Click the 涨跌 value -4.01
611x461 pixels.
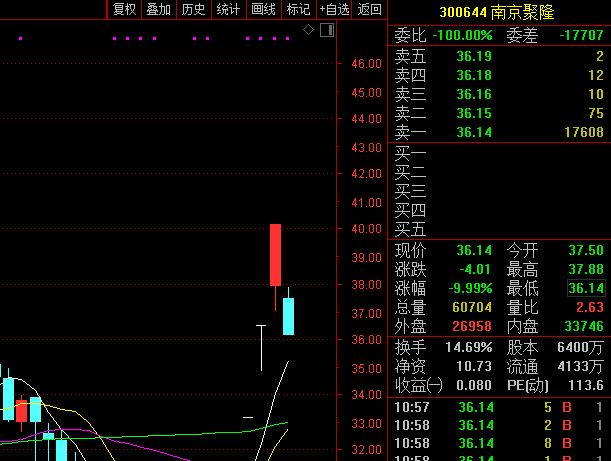point(475,269)
